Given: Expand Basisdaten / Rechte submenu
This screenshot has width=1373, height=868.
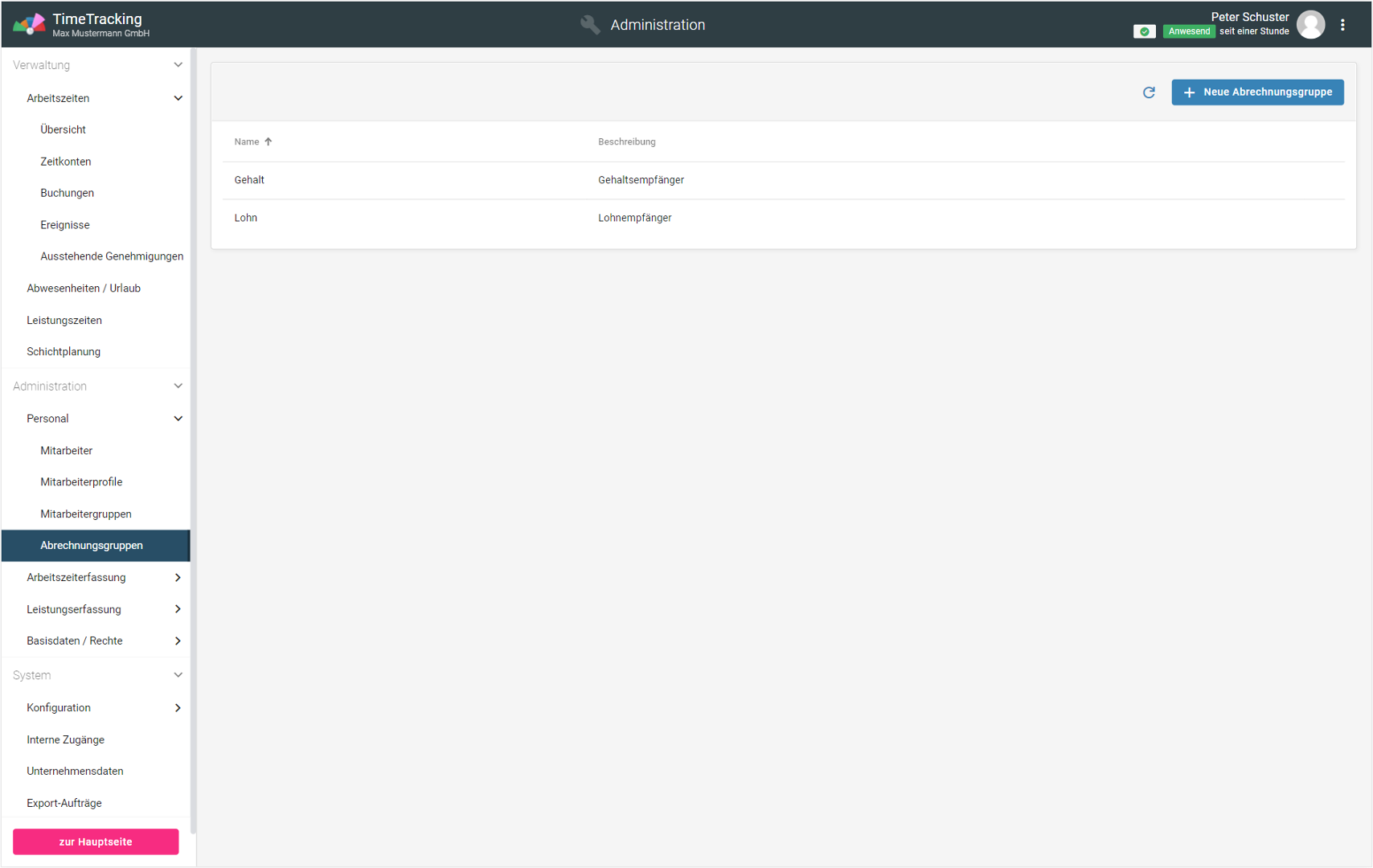Looking at the screenshot, I should point(178,641).
